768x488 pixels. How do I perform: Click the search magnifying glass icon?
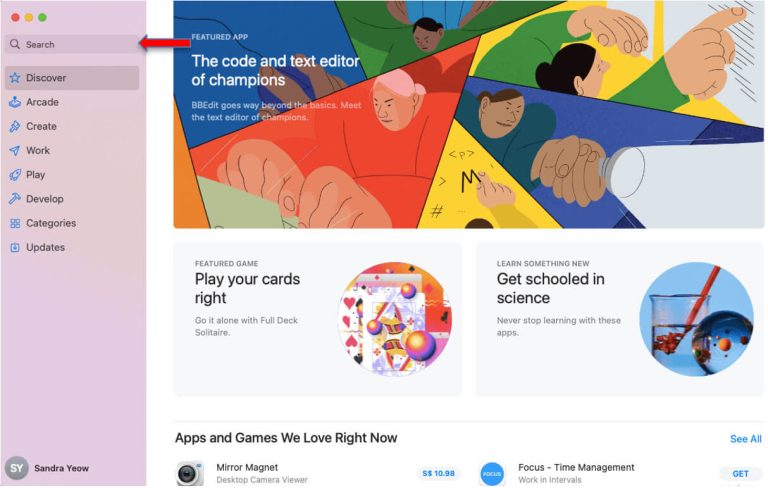click(x=15, y=44)
